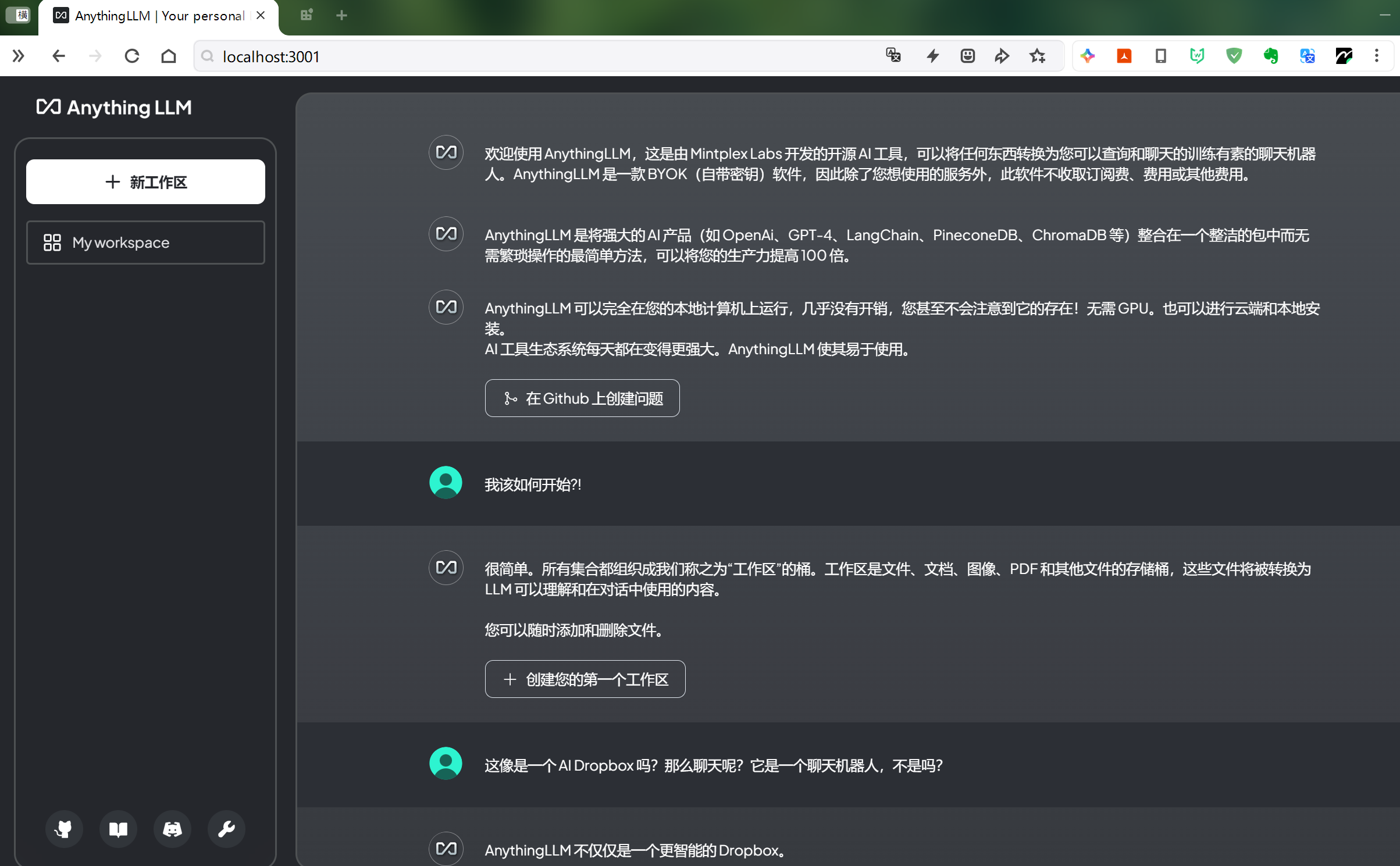This screenshot has width=1400, height=866.
Task: Click the user avatar beside 我该如何开始?!
Action: (x=446, y=483)
